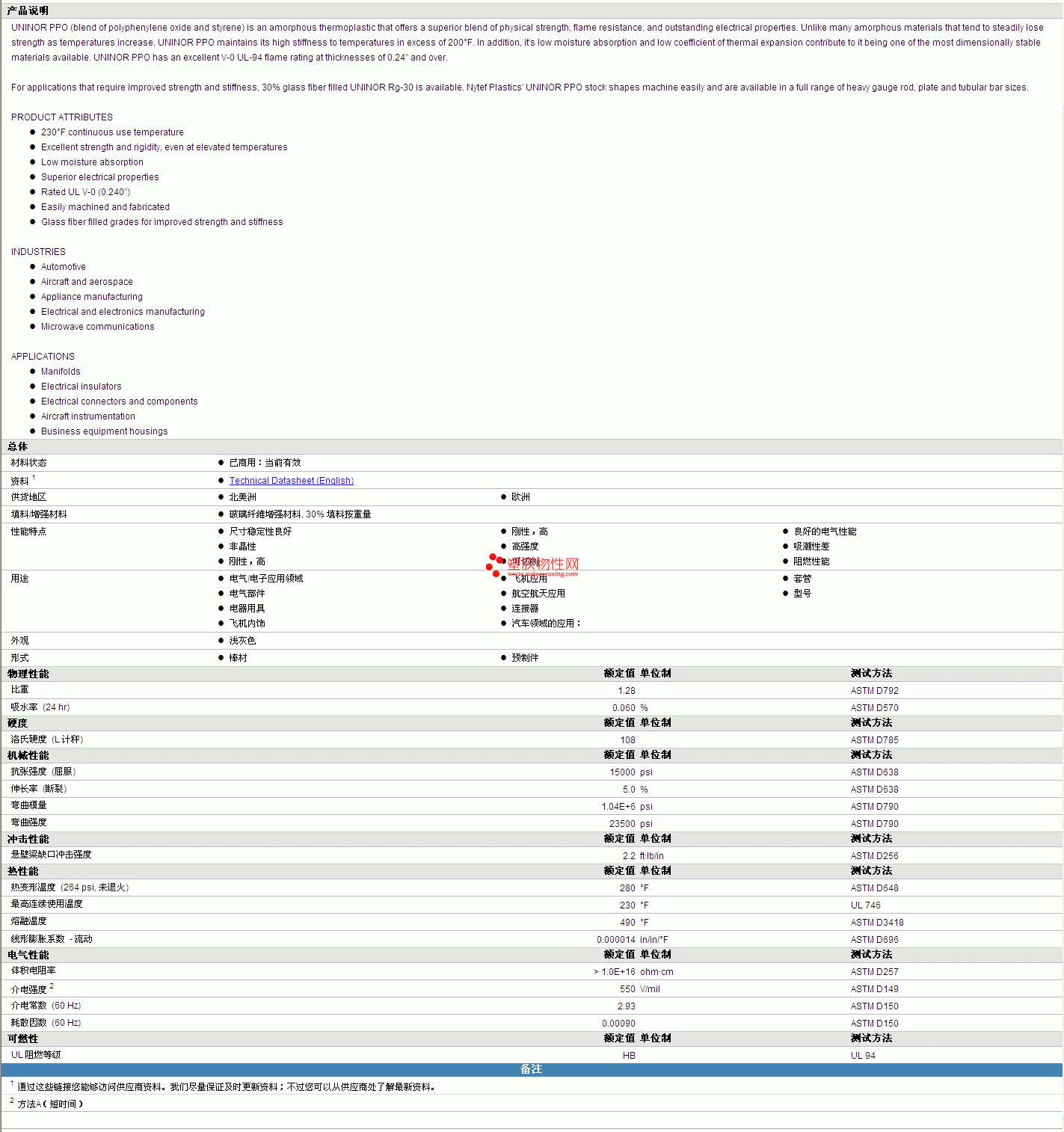This screenshot has width=1064, height=1132.
Task: Click the 悬壁梁缺口冲击强度 row label
Action: [x=51, y=855]
